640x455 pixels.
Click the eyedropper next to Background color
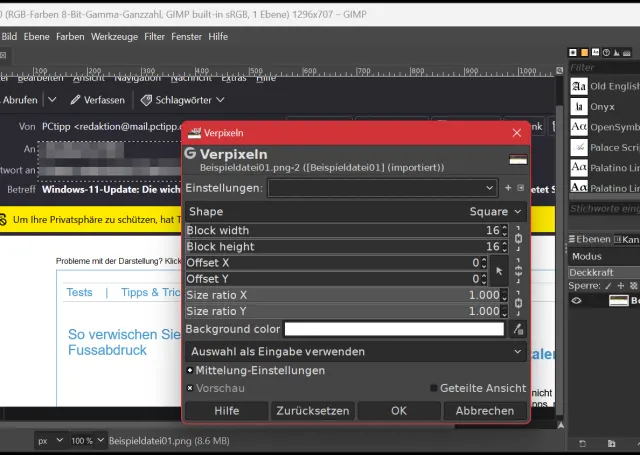tap(518, 329)
